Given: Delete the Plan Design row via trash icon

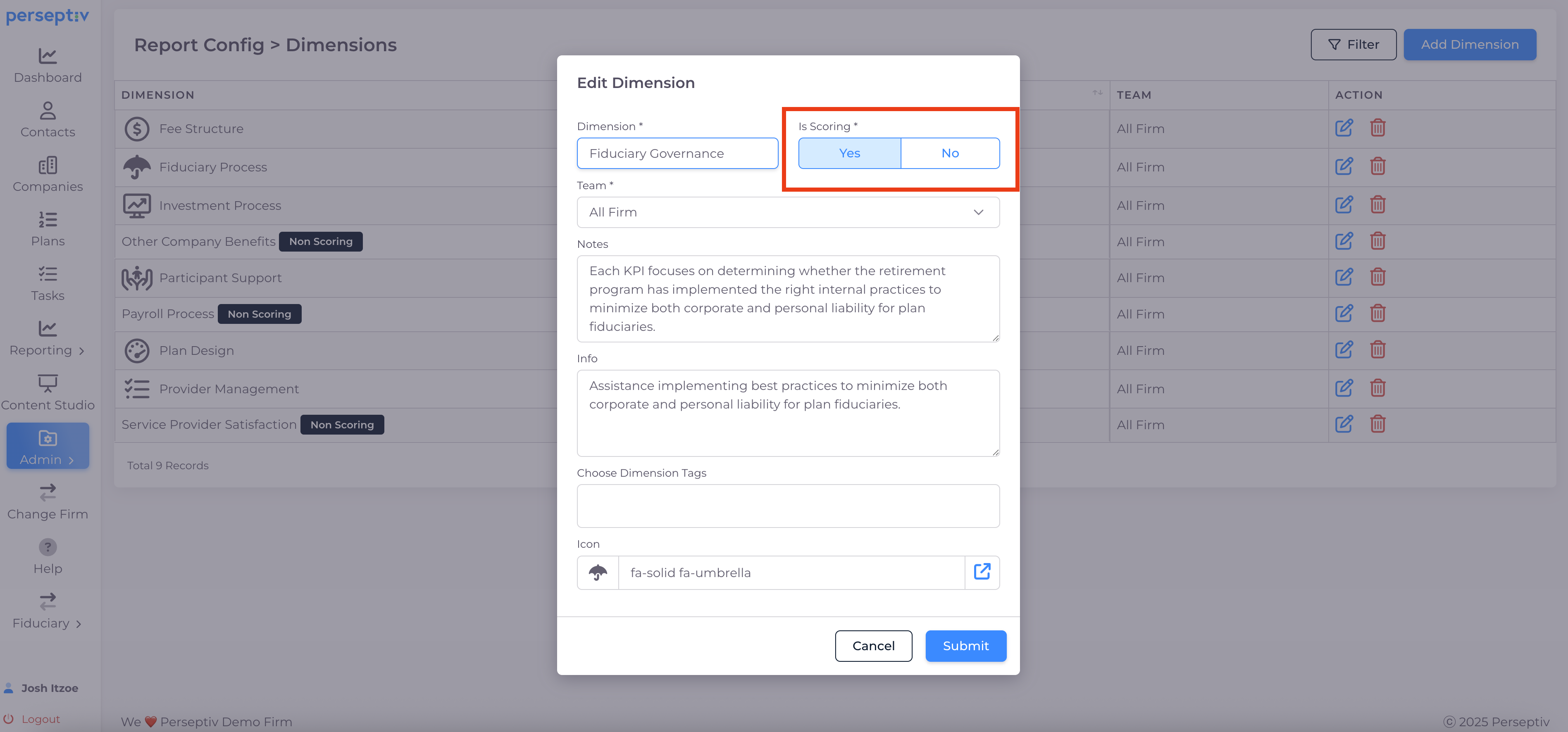Looking at the screenshot, I should [1377, 350].
